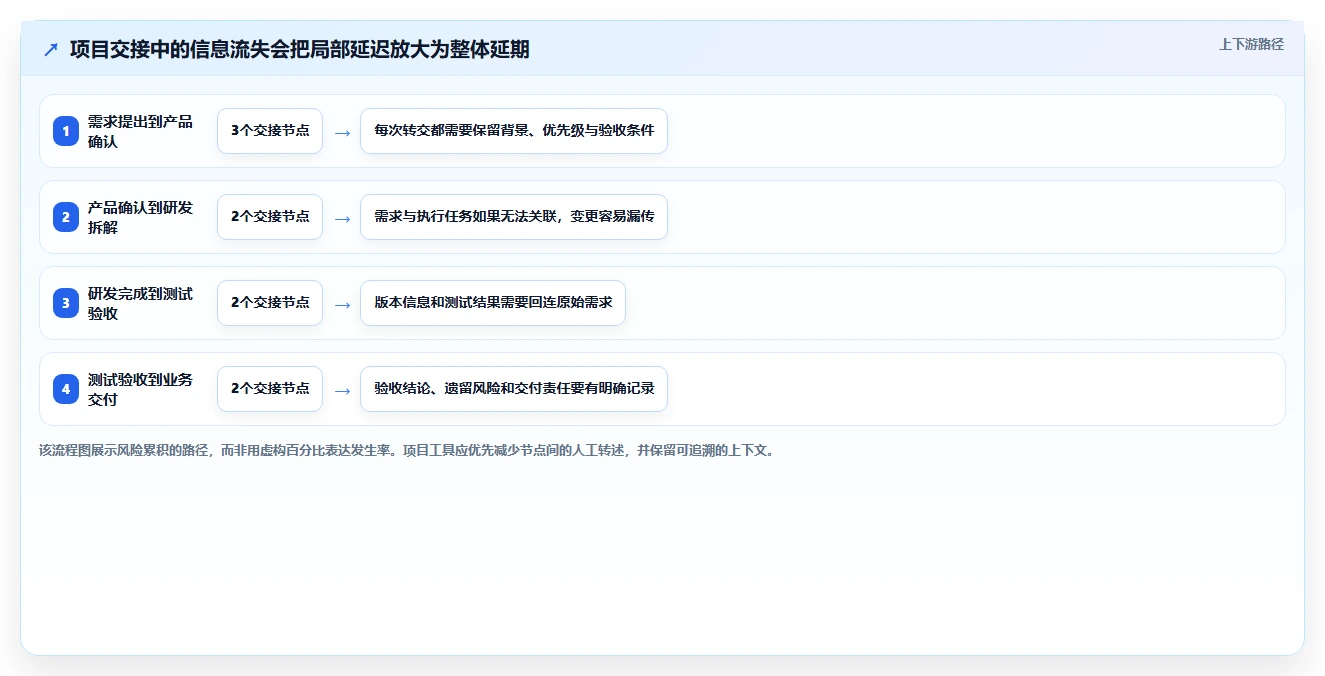Click the 需求提出到产品确认 step label
The image size is (1325, 676).
click(x=141, y=131)
